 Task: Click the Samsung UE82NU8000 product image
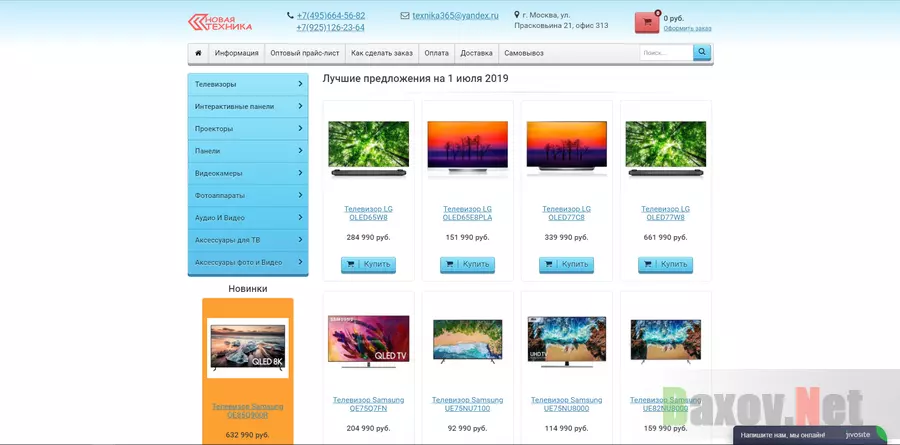tap(665, 341)
